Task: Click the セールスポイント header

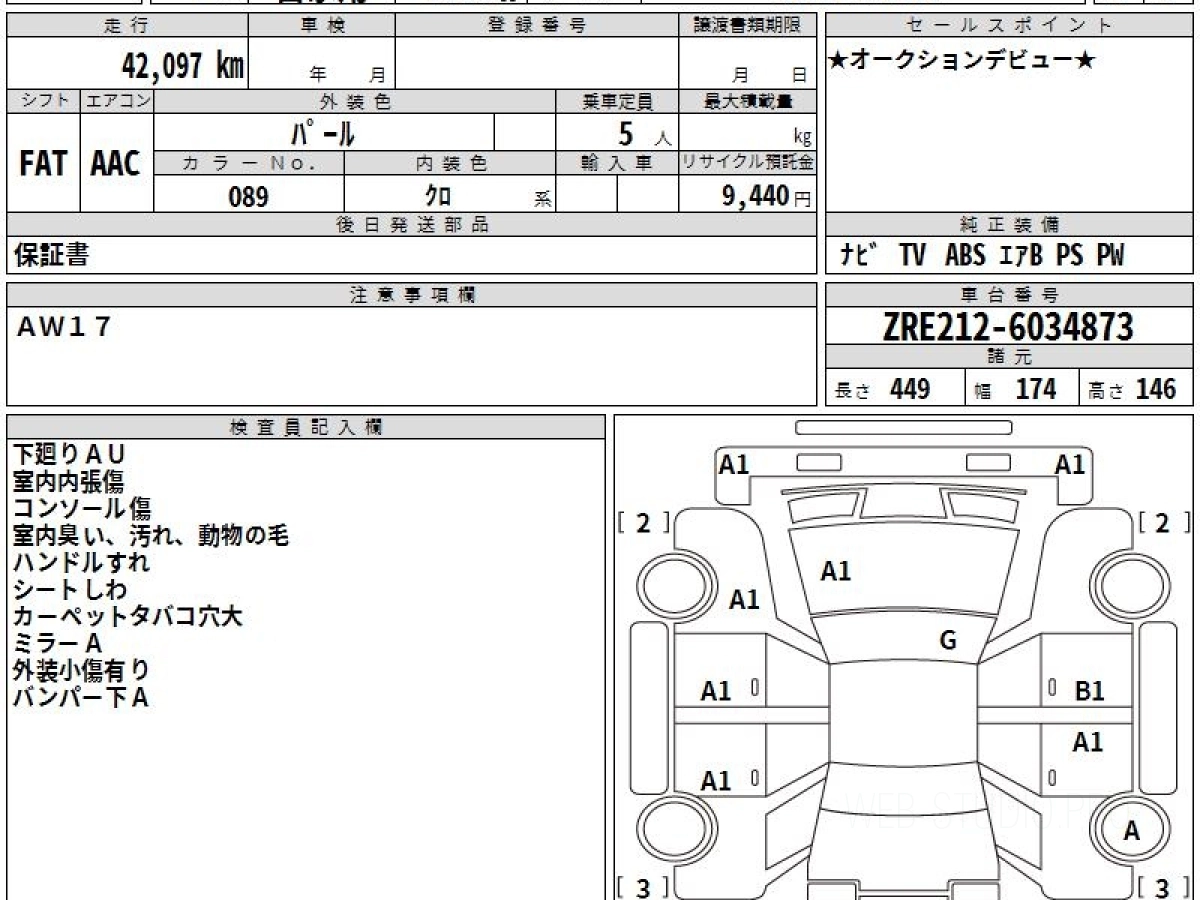Action: tap(1010, 26)
